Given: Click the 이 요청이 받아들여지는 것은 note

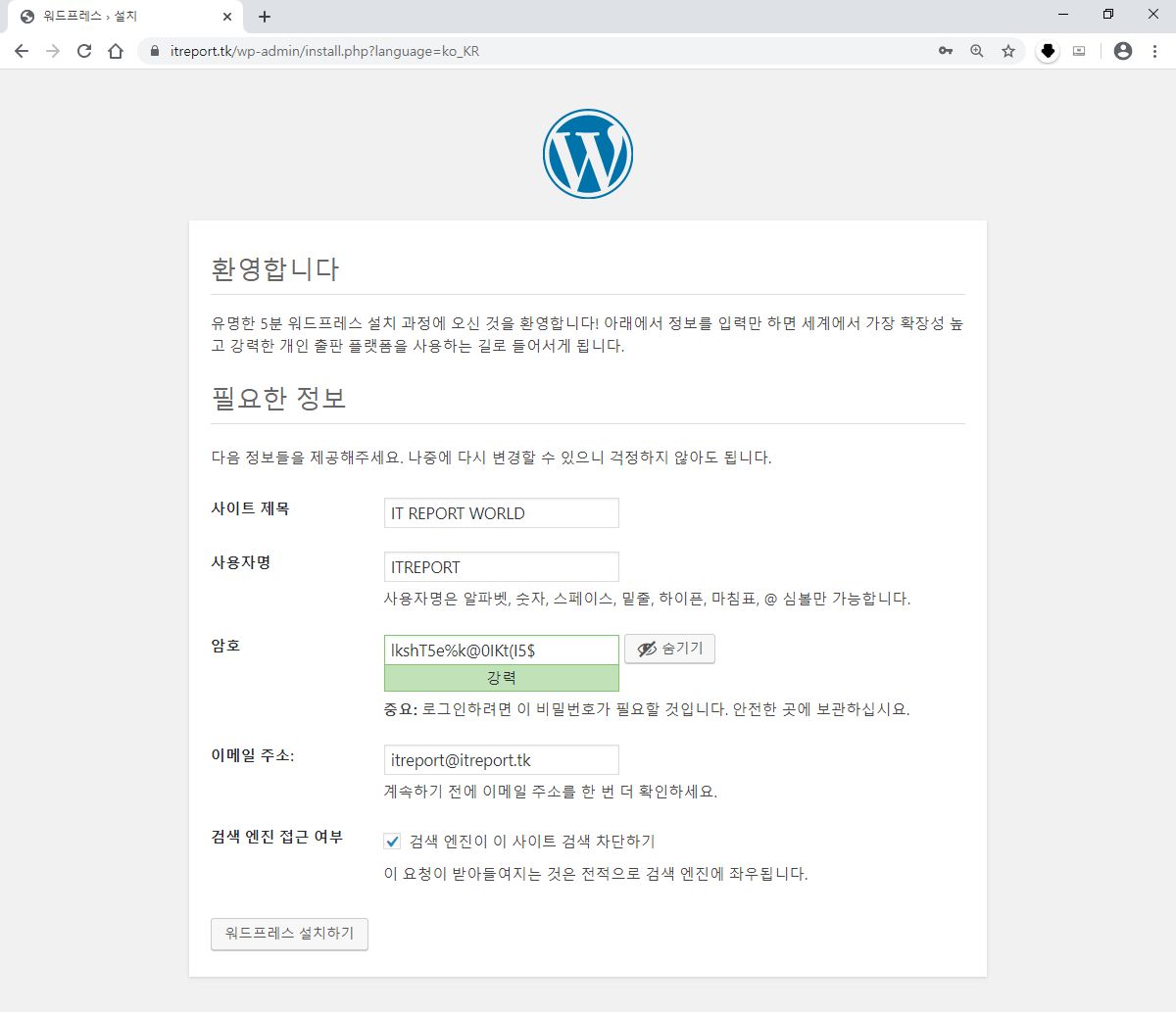Looking at the screenshot, I should 596,874.
